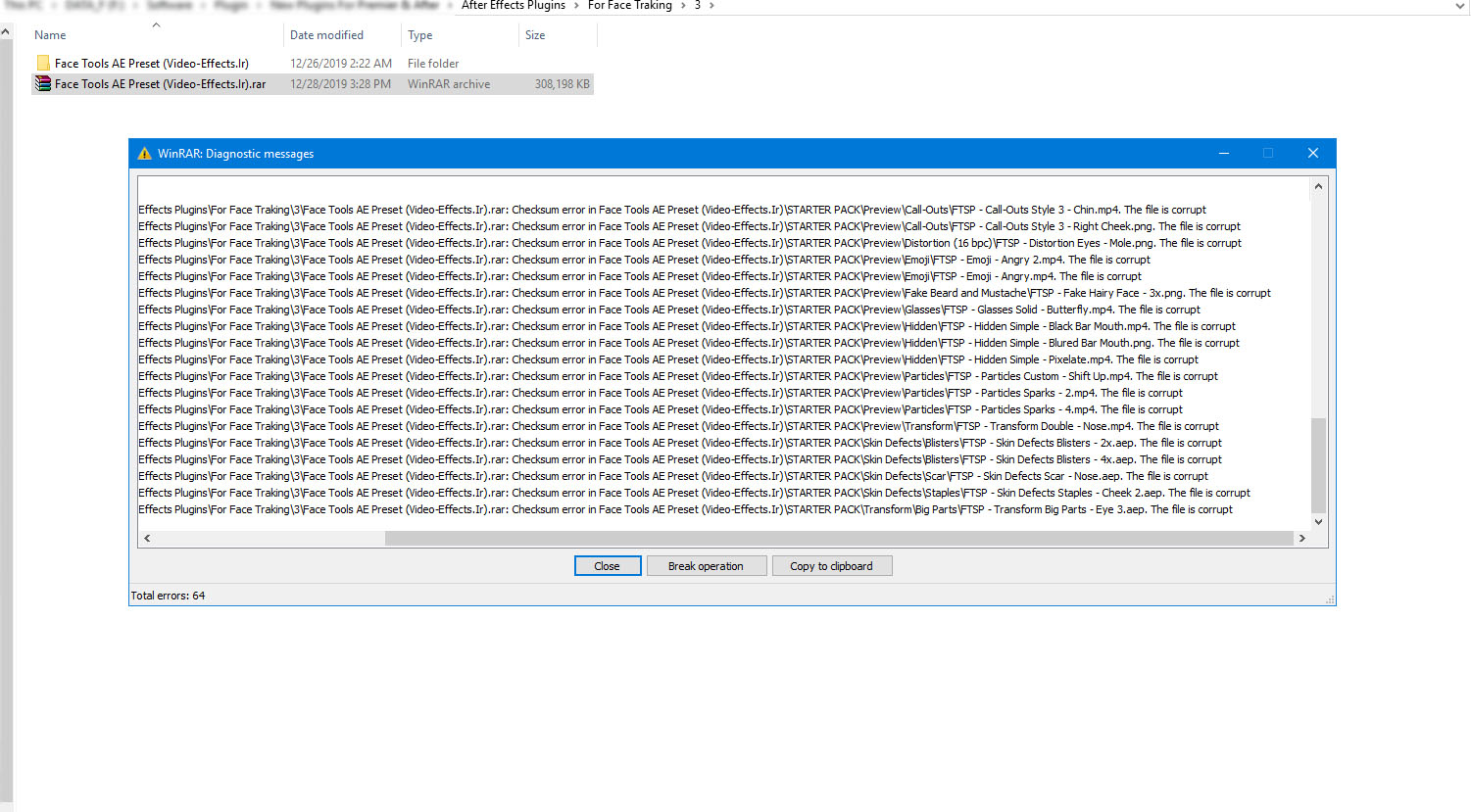Click the 308,198 KB size cell
1471x812 pixels.
(563, 84)
